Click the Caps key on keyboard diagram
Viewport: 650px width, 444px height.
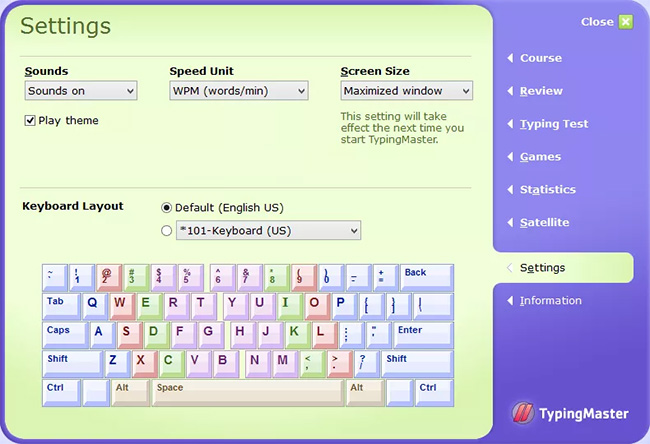tap(65, 335)
